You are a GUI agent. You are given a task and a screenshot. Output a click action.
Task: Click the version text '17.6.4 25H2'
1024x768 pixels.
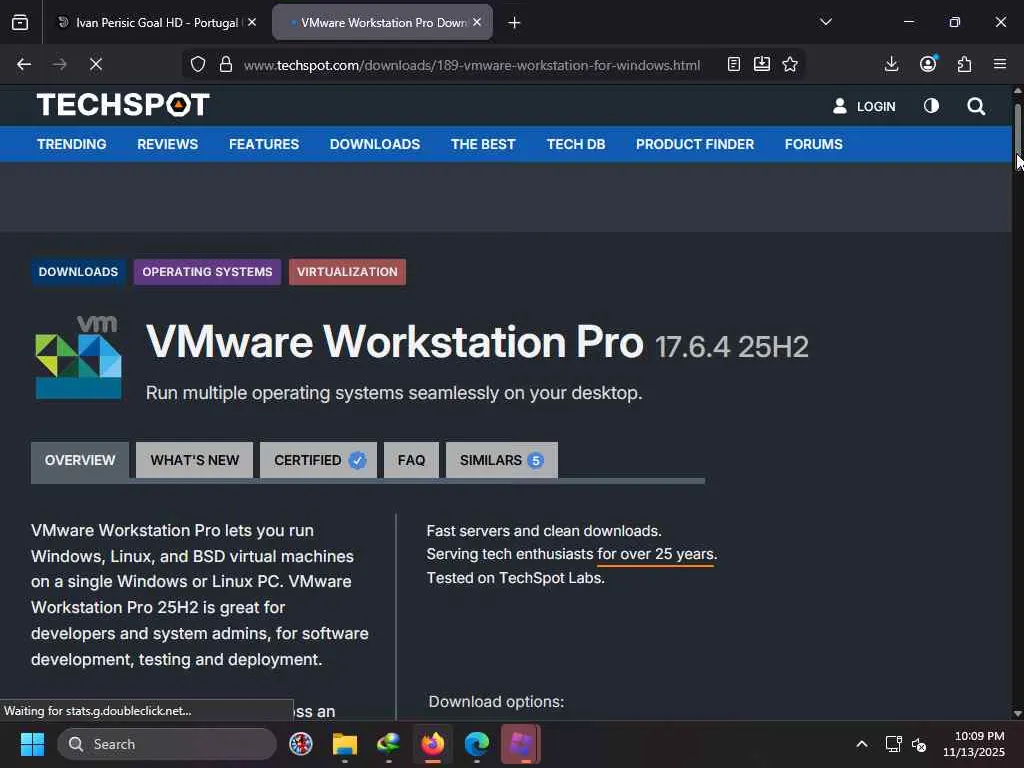(731, 347)
